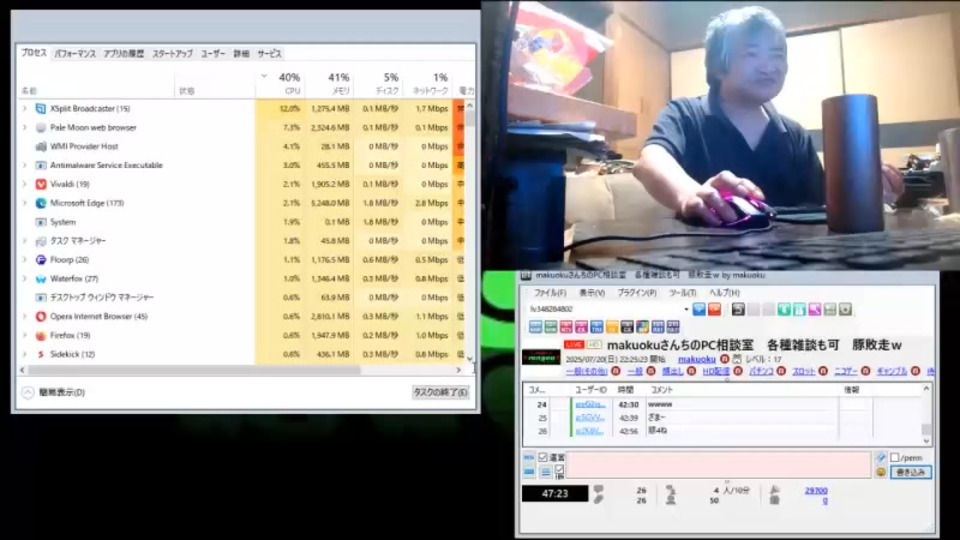Expand the Microsoft Edge process group
960x540 pixels.
pyautogui.click(x=24, y=203)
